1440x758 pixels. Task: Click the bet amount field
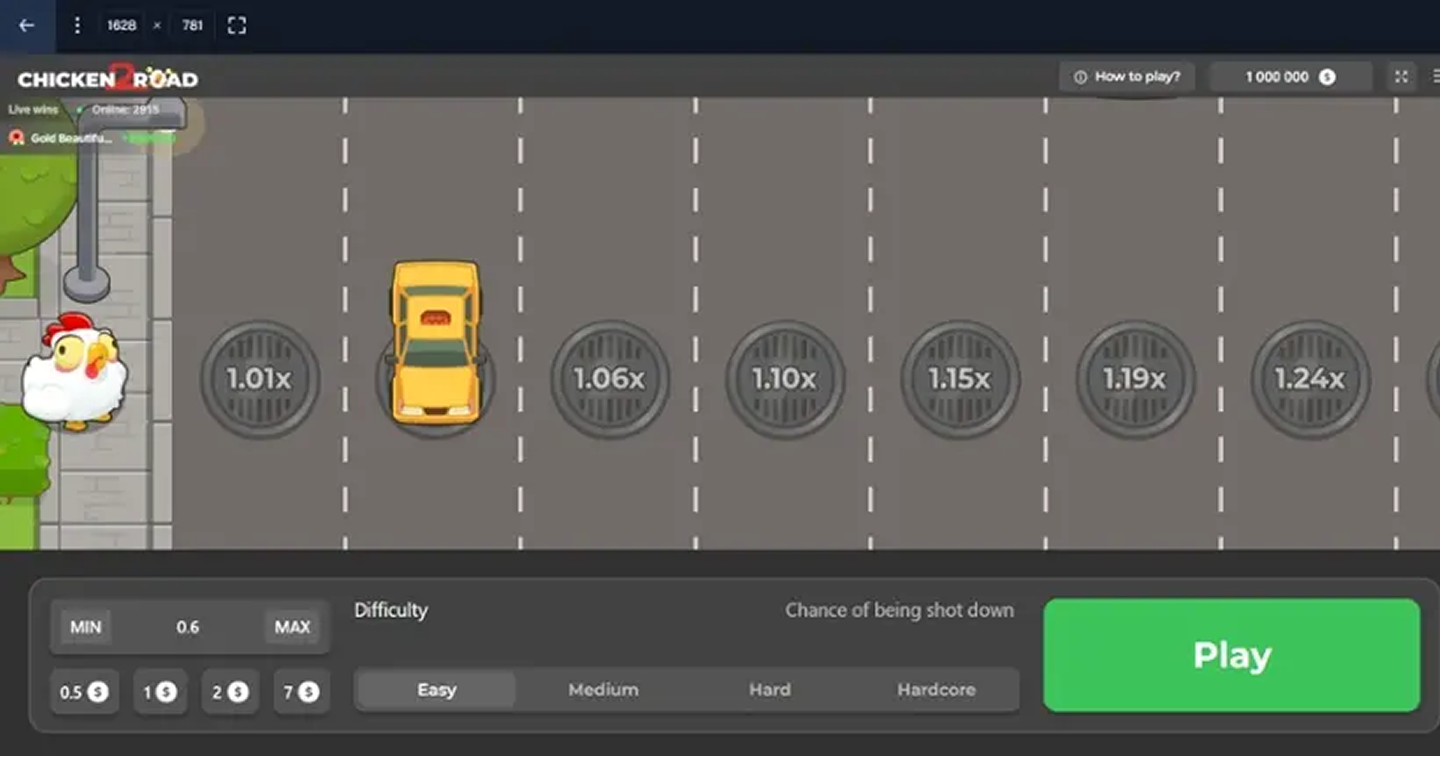click(188, 627)
